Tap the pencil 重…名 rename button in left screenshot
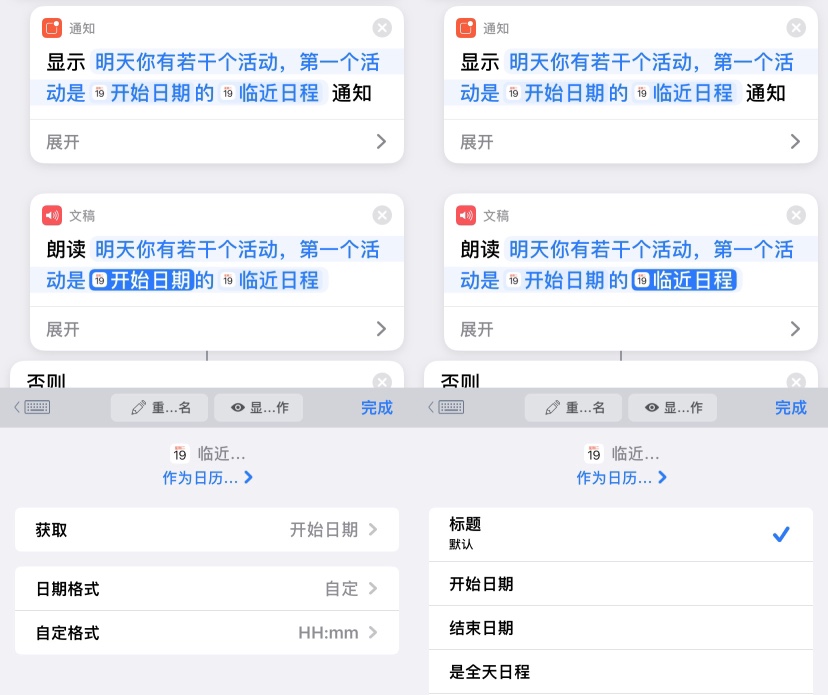Viewport: 828px width, 695px height. click(159, 408)
